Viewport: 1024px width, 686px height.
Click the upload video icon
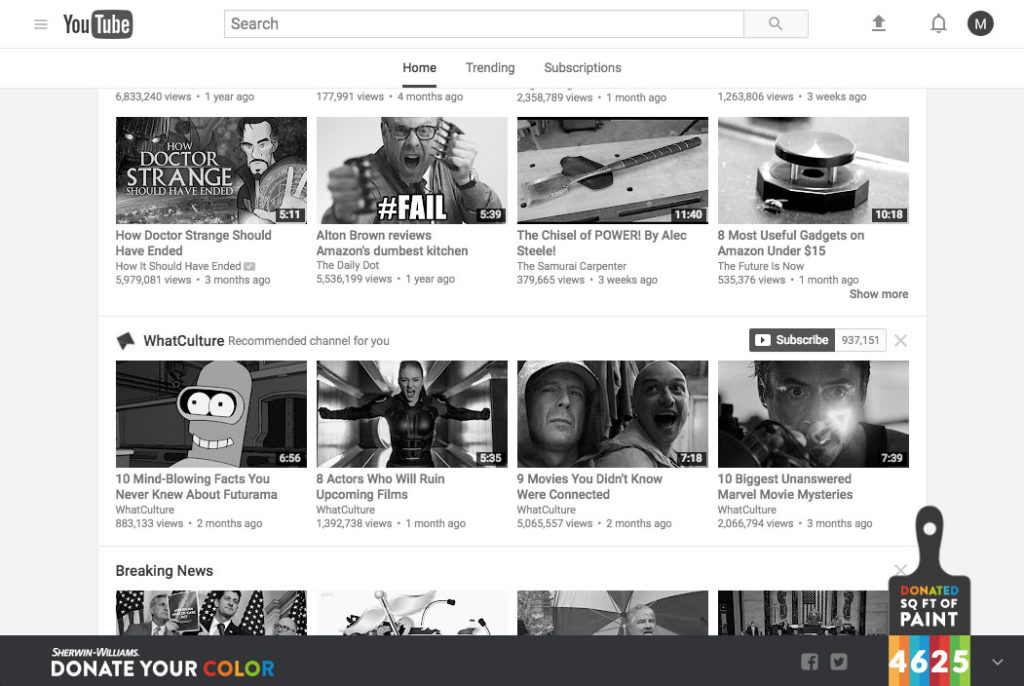pyautogui.click(x=878, y=24)
